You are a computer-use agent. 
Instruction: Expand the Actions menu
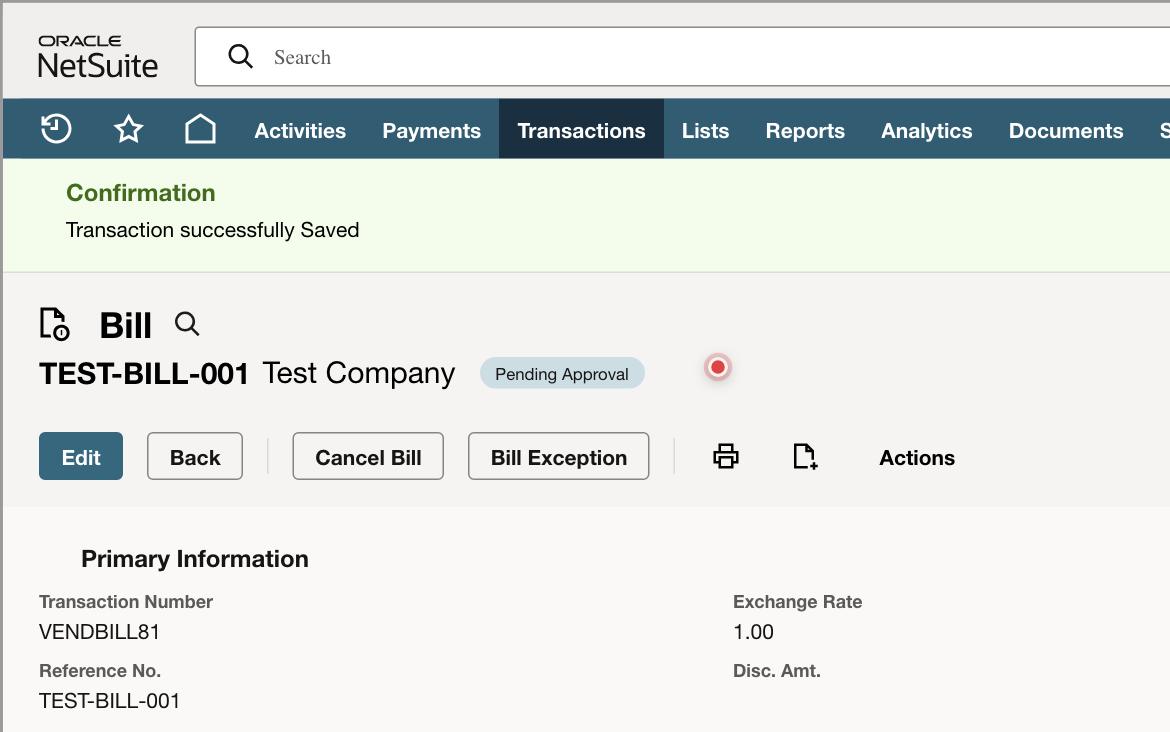[917, 457]
